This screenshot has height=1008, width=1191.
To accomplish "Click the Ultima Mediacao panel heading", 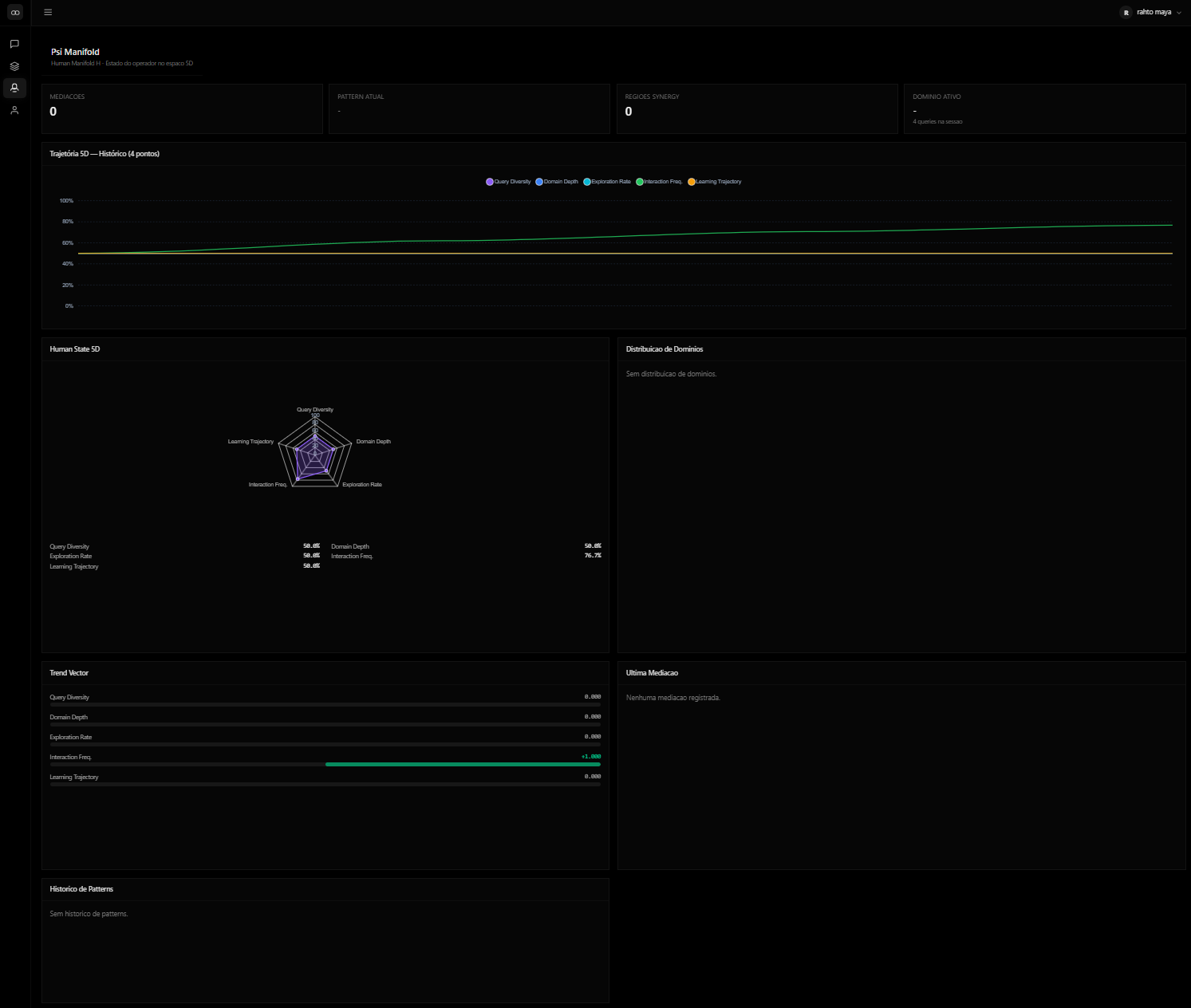I will pos(652,673).
